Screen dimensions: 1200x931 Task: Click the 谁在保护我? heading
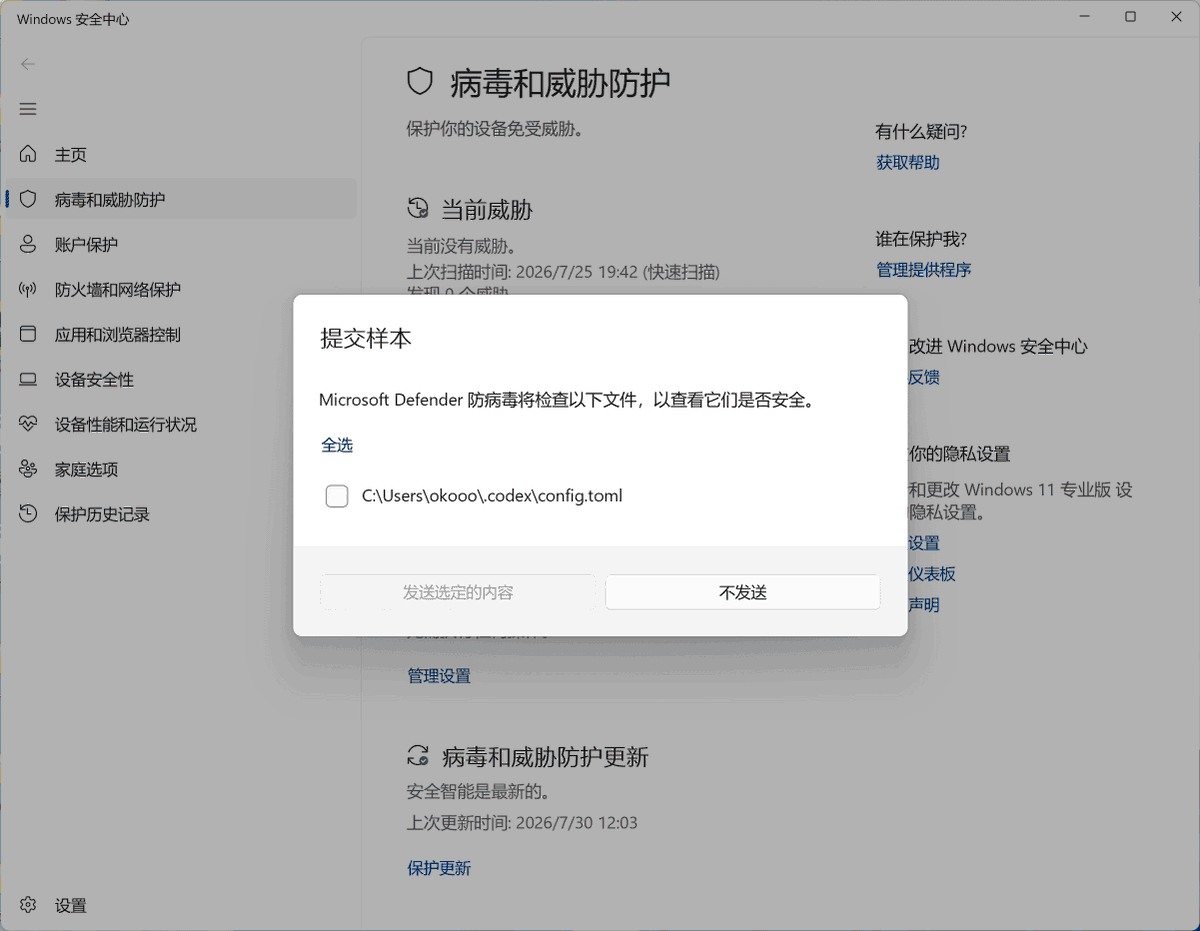(921, 239)
